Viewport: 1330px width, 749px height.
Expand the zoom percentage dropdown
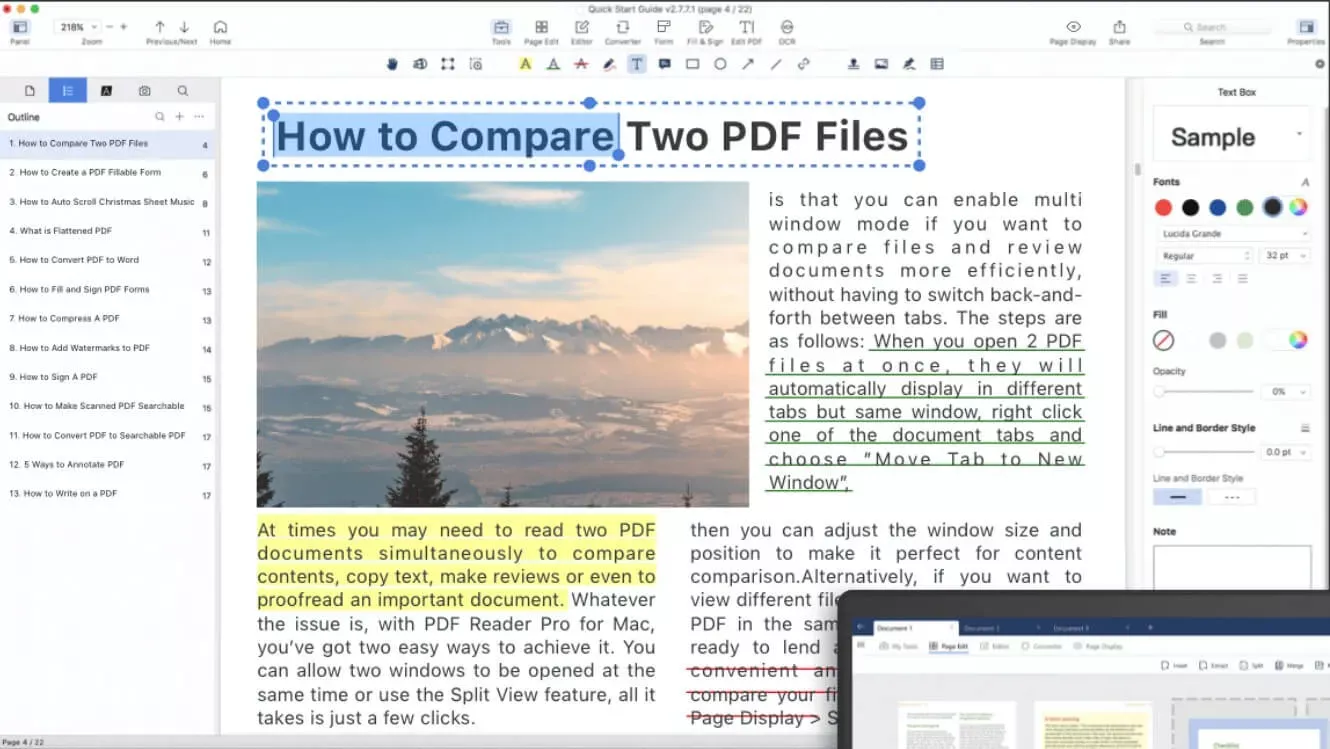(x=79, y=27)
